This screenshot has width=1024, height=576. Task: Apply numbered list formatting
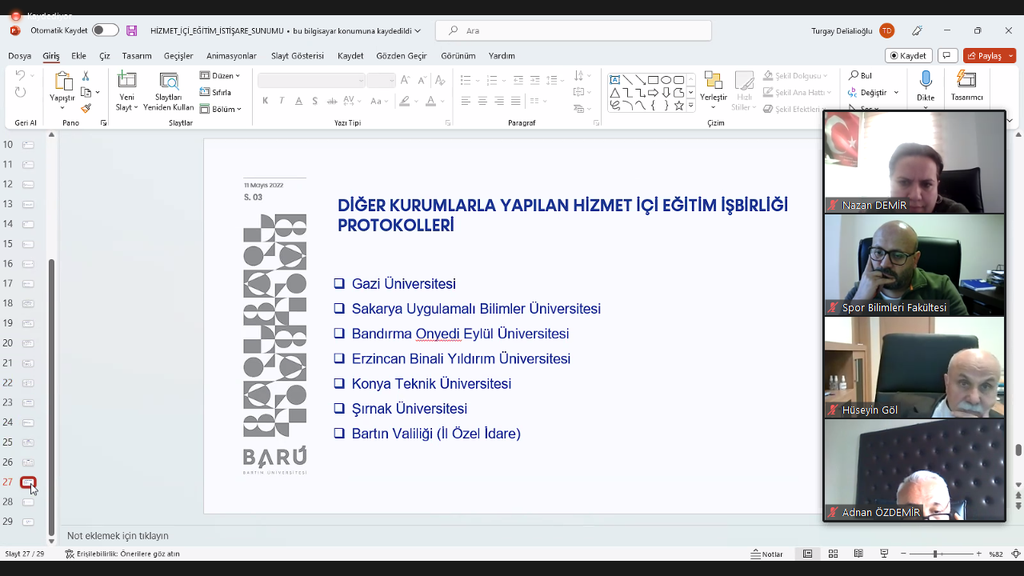[492, 80]
